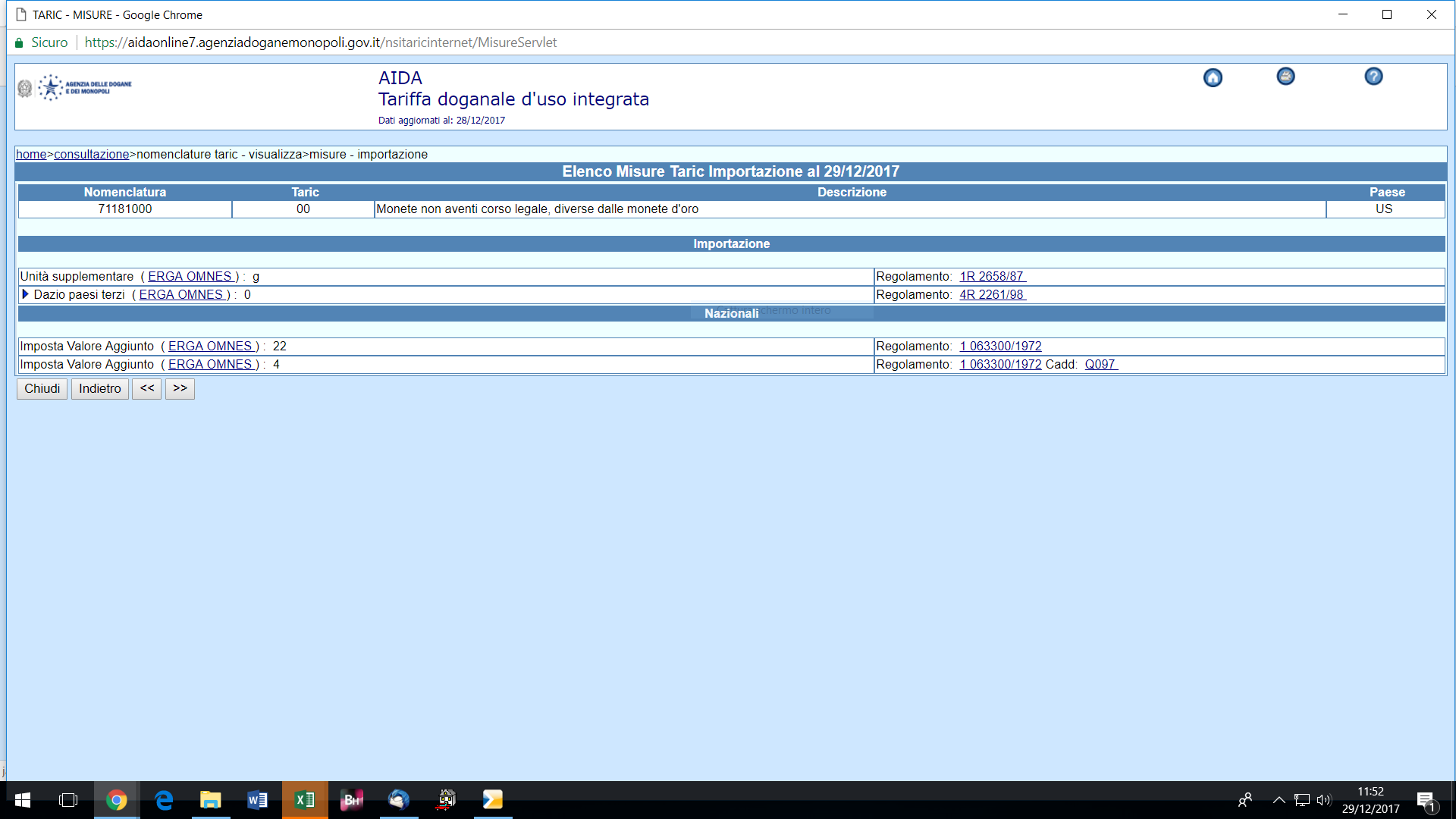The width and height of the screenshot is (1456, 819).
Task: Show hidden system tray icons chevron
Action: coord(1279,800)
